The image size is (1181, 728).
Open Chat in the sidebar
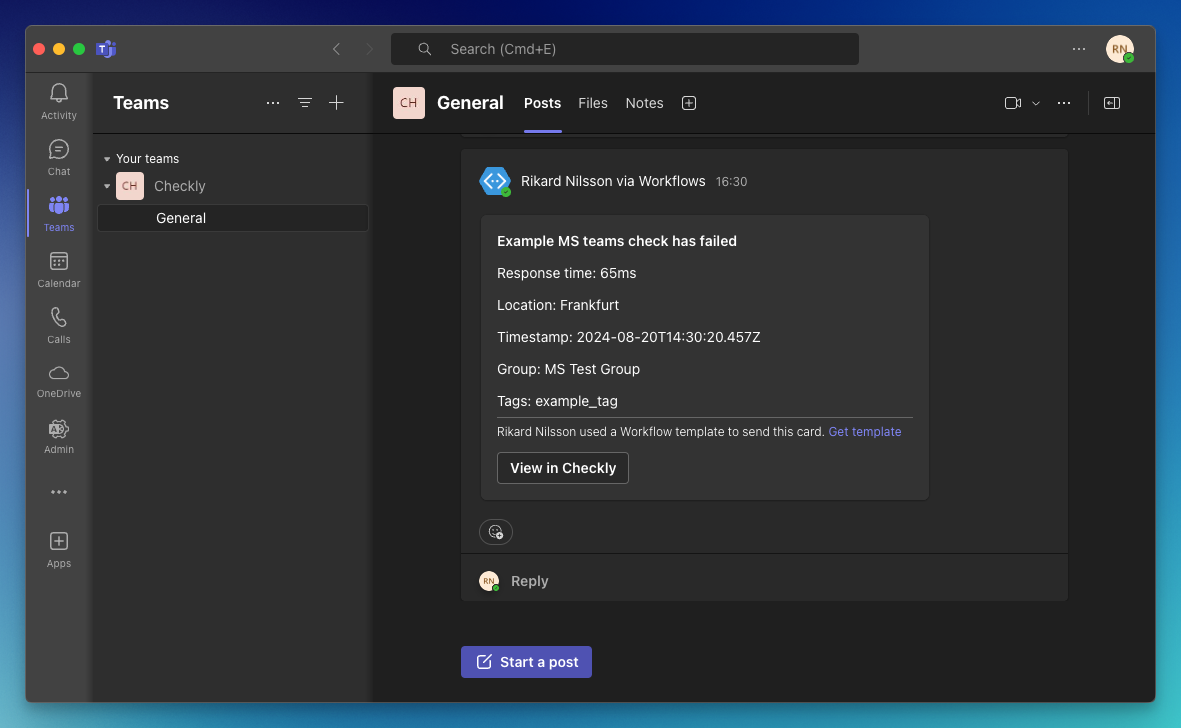[59, 150]
